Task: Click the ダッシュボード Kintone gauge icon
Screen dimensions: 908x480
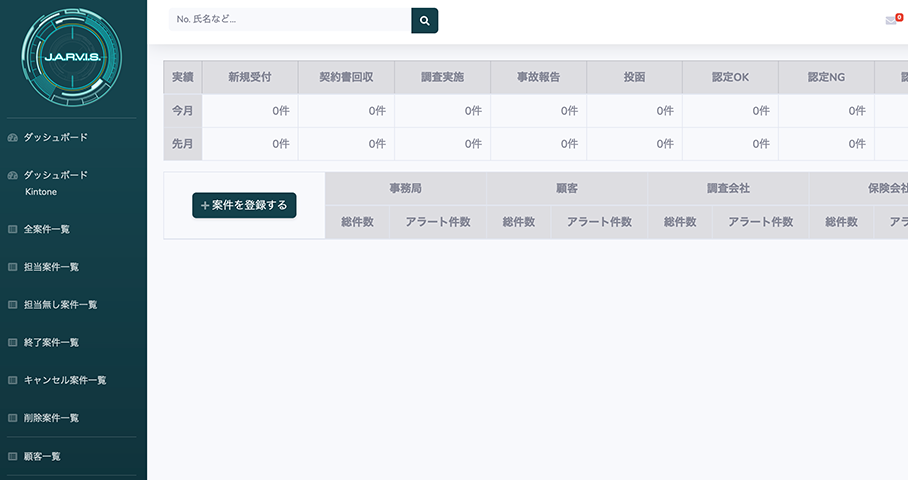Action: (x=13, y=175)
